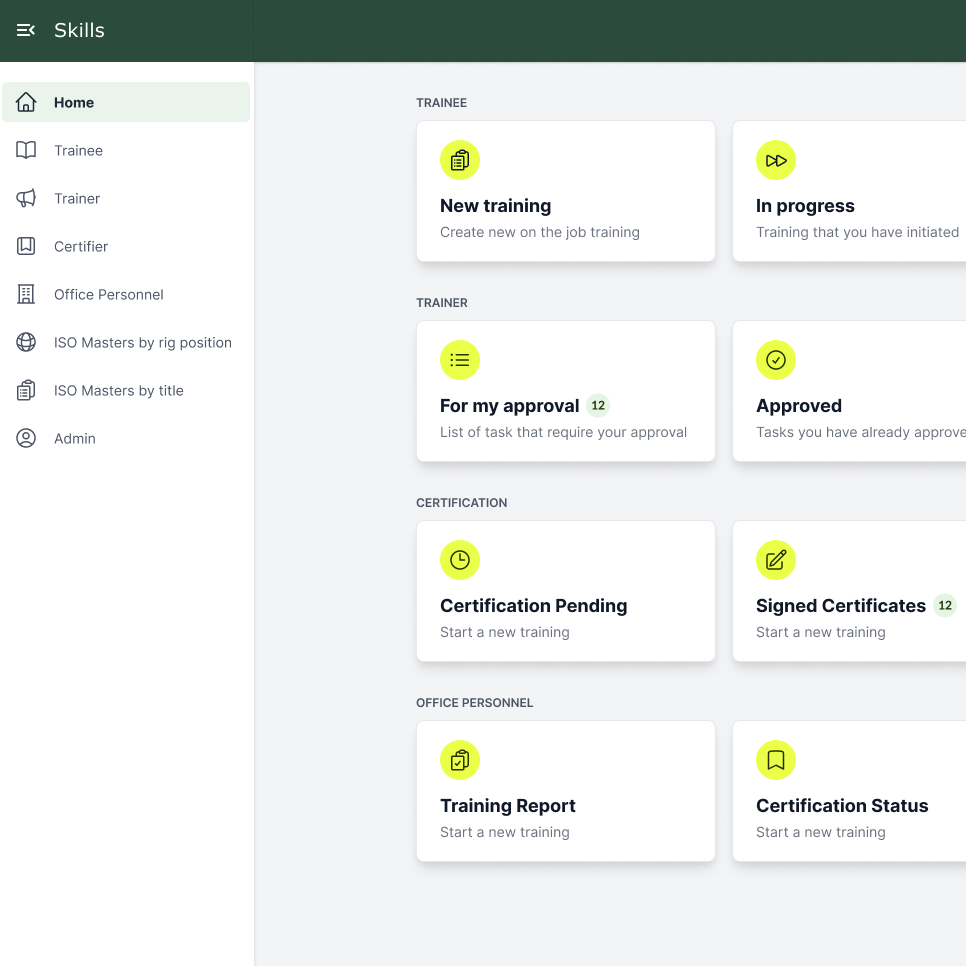Click the For my approval list icon
This screenshot has height=966, width=966.
(460, 360)
